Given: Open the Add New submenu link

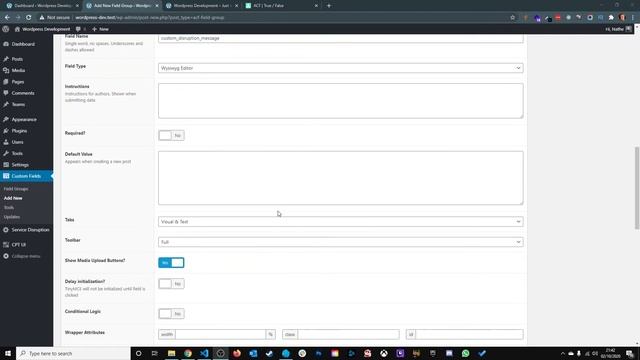Looking at the screenshot, I should pos(13,198).
